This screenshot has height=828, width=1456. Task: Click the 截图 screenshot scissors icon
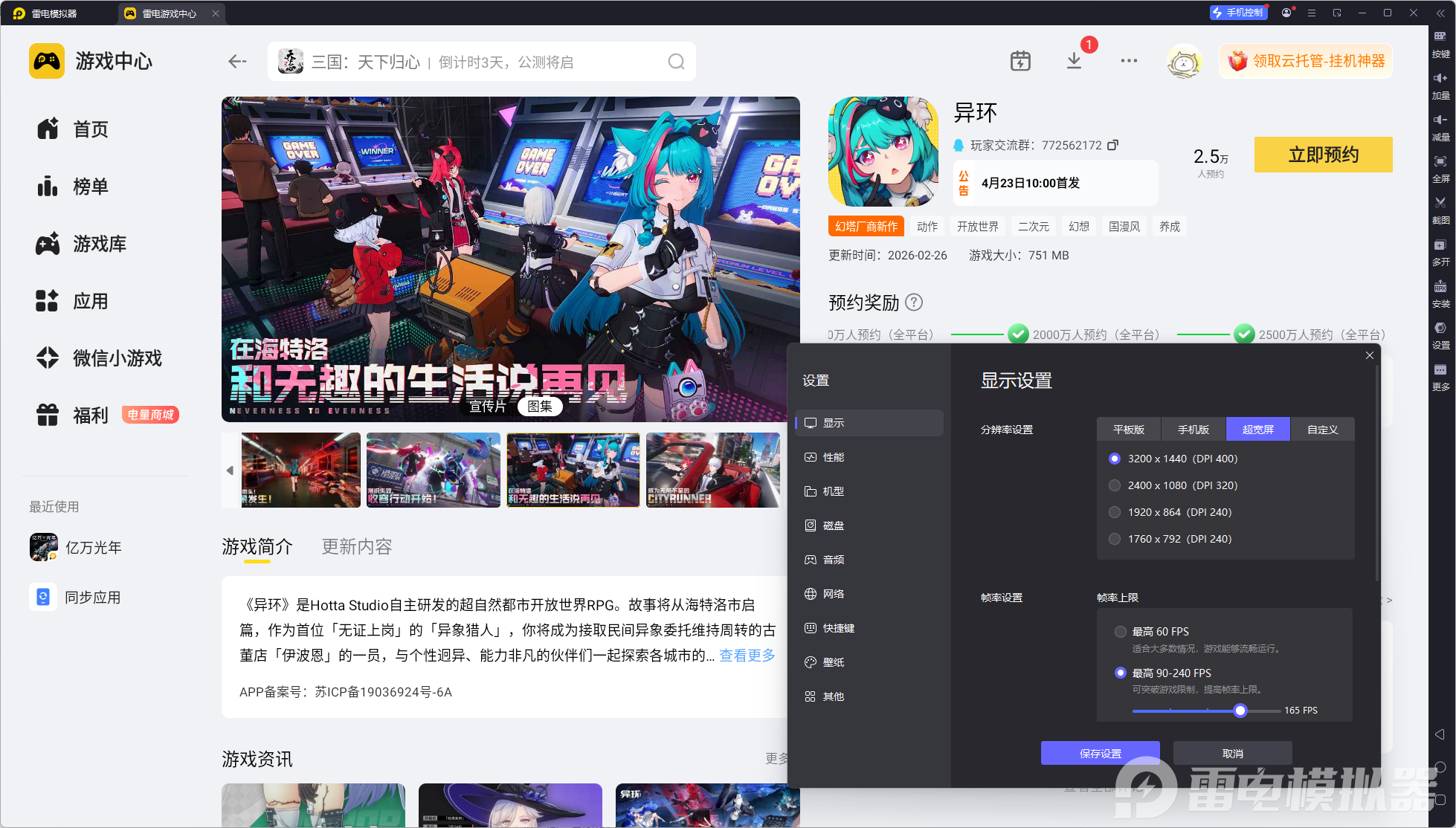[x=1440, y=204]
